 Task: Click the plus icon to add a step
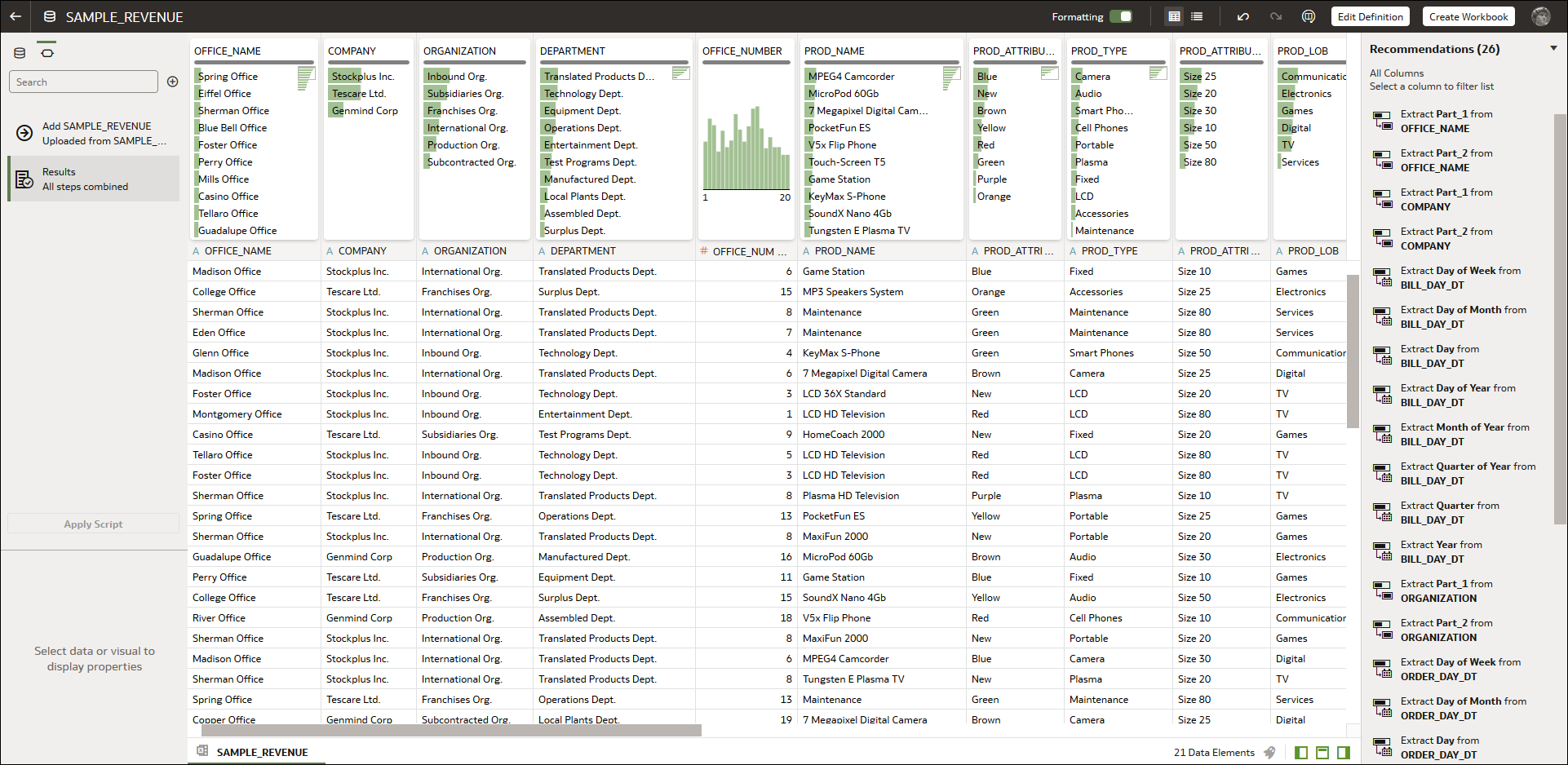pyautogui.click(x=171, y=82)
